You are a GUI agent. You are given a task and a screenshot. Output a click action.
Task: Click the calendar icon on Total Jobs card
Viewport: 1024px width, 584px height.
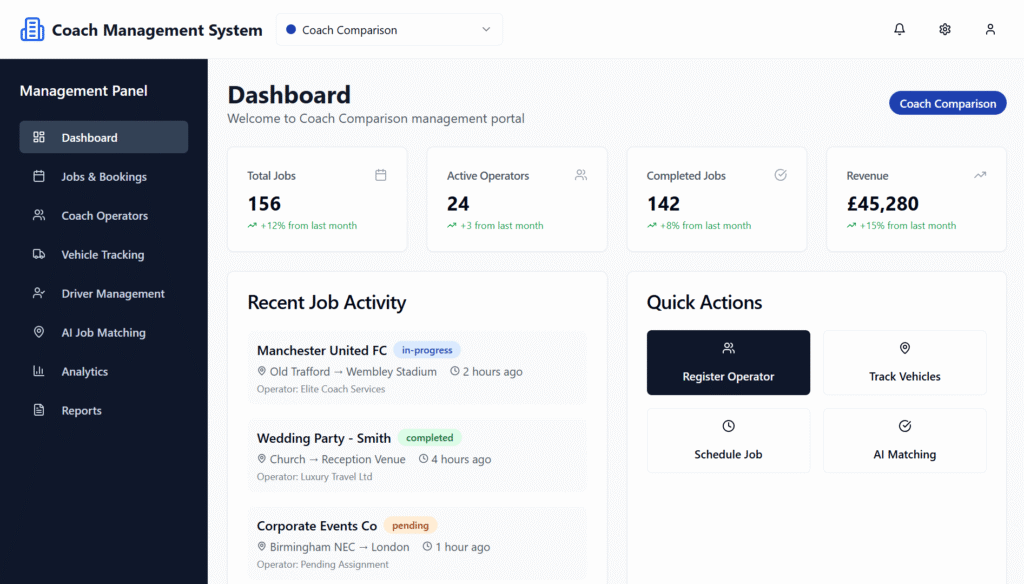pyautogui.click(x=380, y=175)
